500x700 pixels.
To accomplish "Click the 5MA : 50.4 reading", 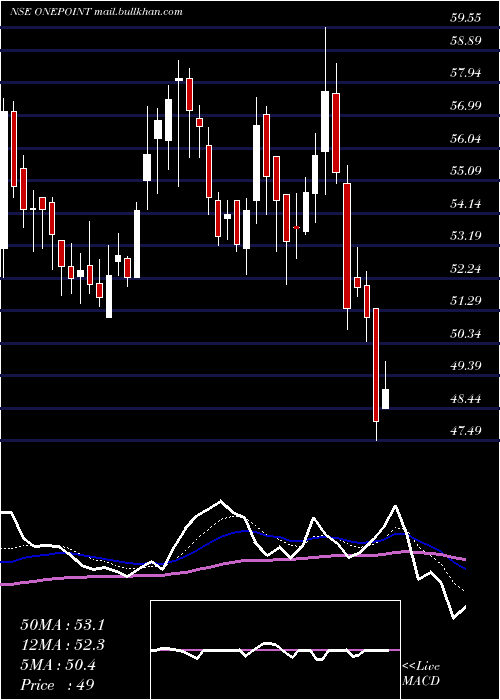I will (58, 665).
